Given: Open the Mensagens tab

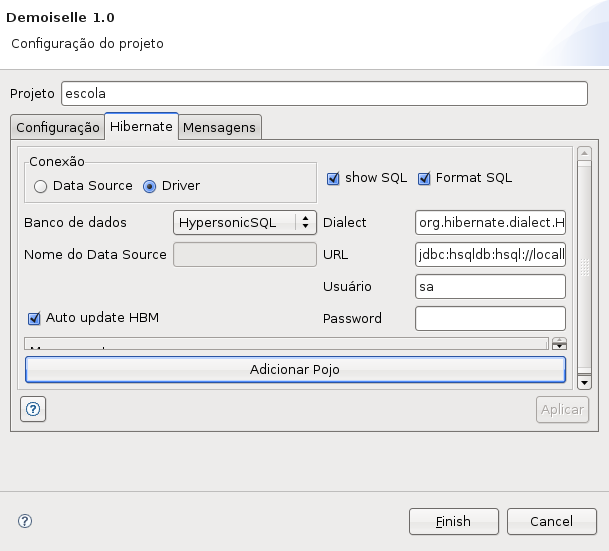Looking at the screenshot, I should pyautogui.click(x=220, y=127).
